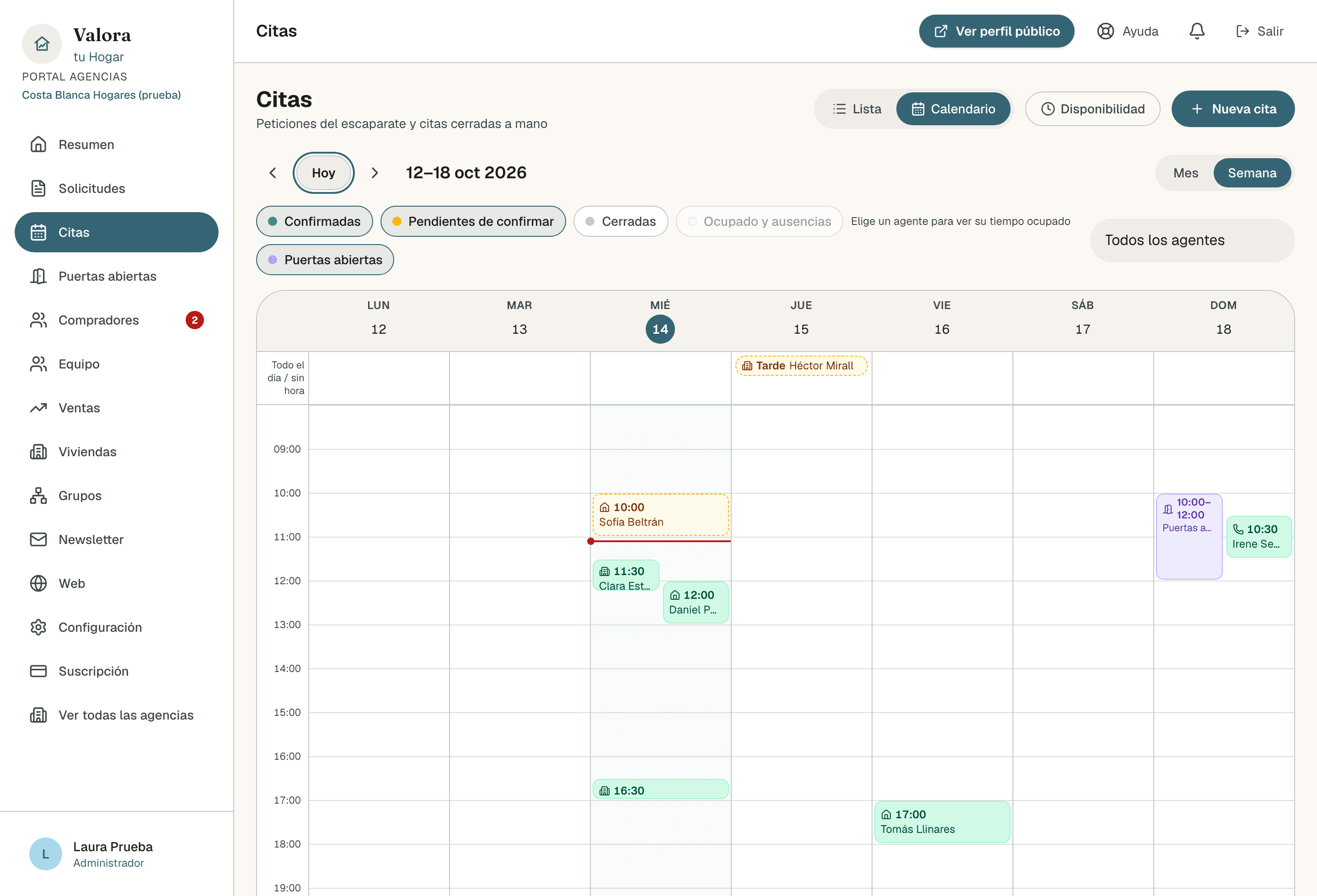
Task: Go to Puertas abiertas in the sidebar
Action: click(116, 277)
